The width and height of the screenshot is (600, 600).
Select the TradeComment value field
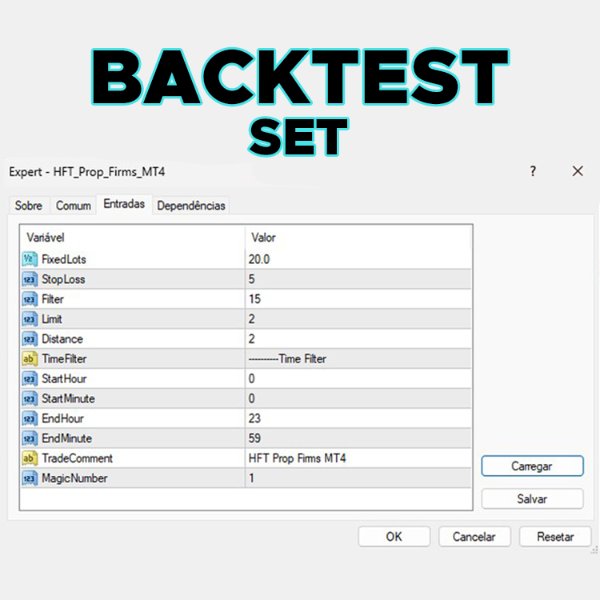point(358,458)
